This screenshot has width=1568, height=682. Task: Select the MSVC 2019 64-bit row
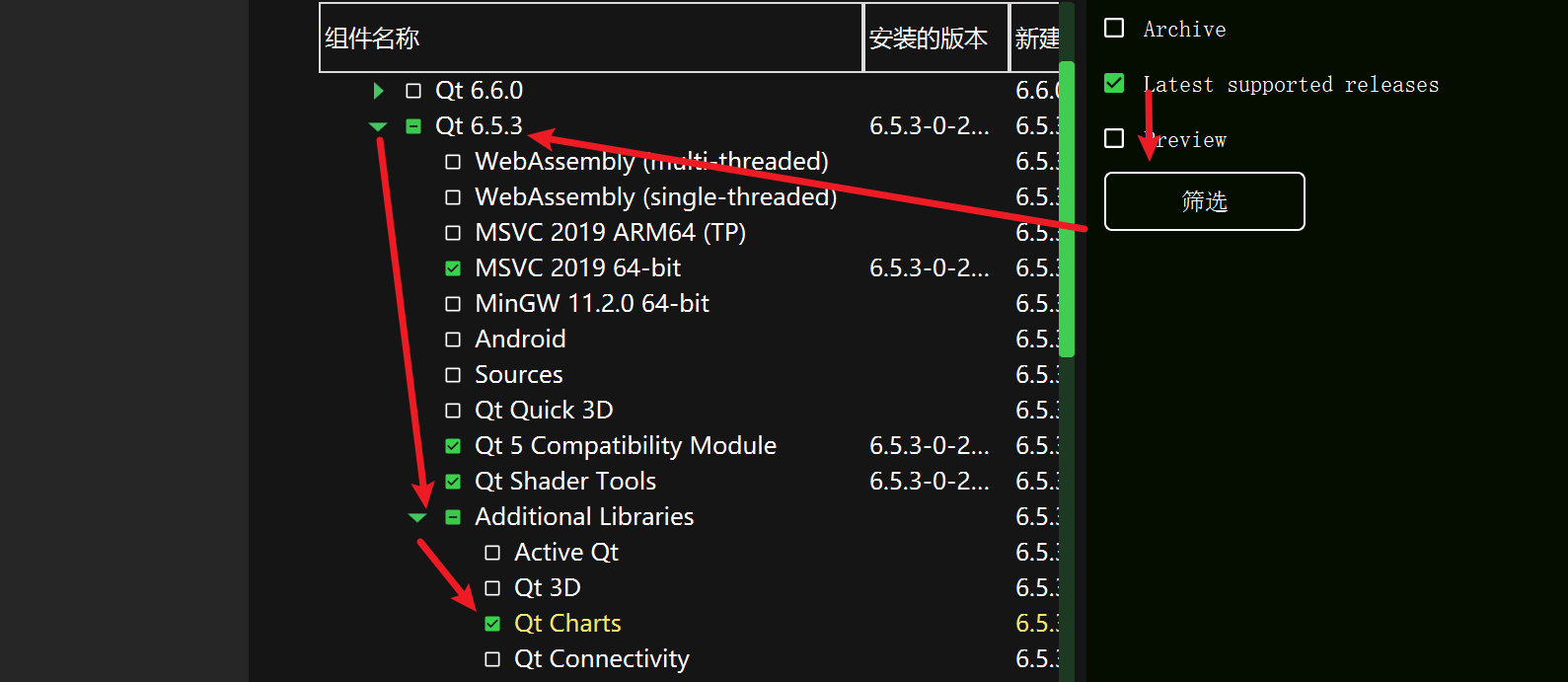(577, 268)
